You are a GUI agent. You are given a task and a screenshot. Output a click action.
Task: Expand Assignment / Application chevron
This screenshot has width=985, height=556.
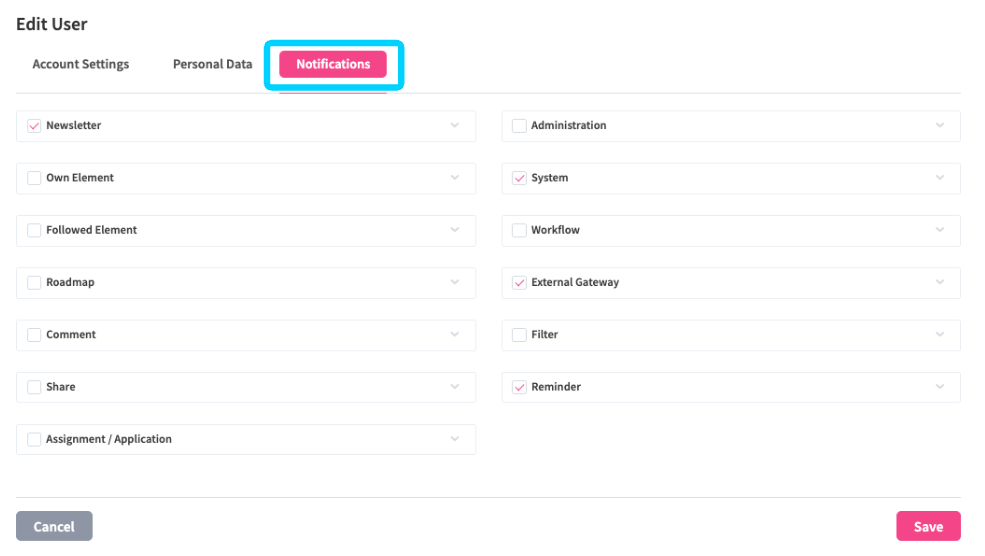click(455, 439)
